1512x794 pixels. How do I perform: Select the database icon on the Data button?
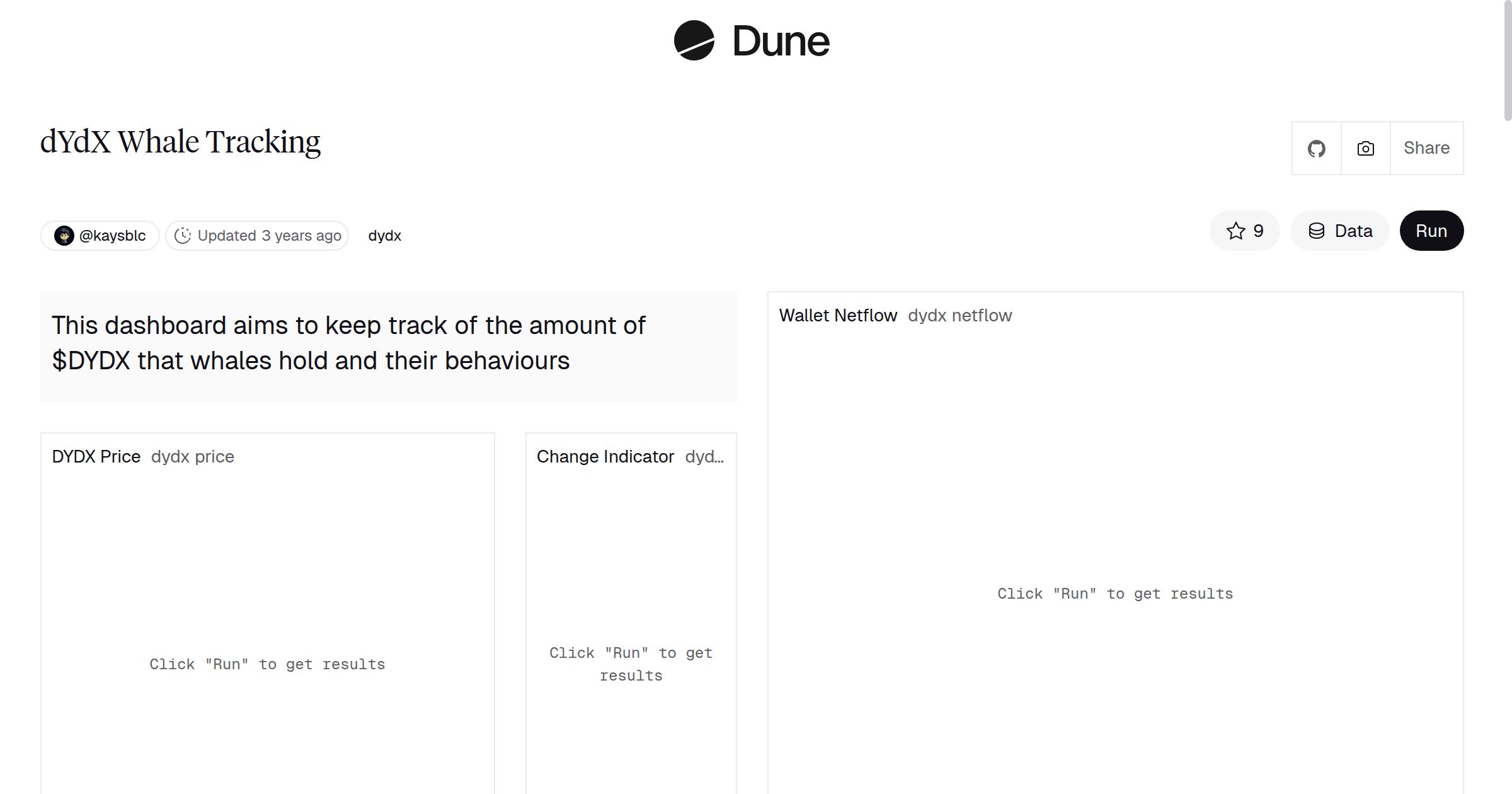coord(1317,231)
